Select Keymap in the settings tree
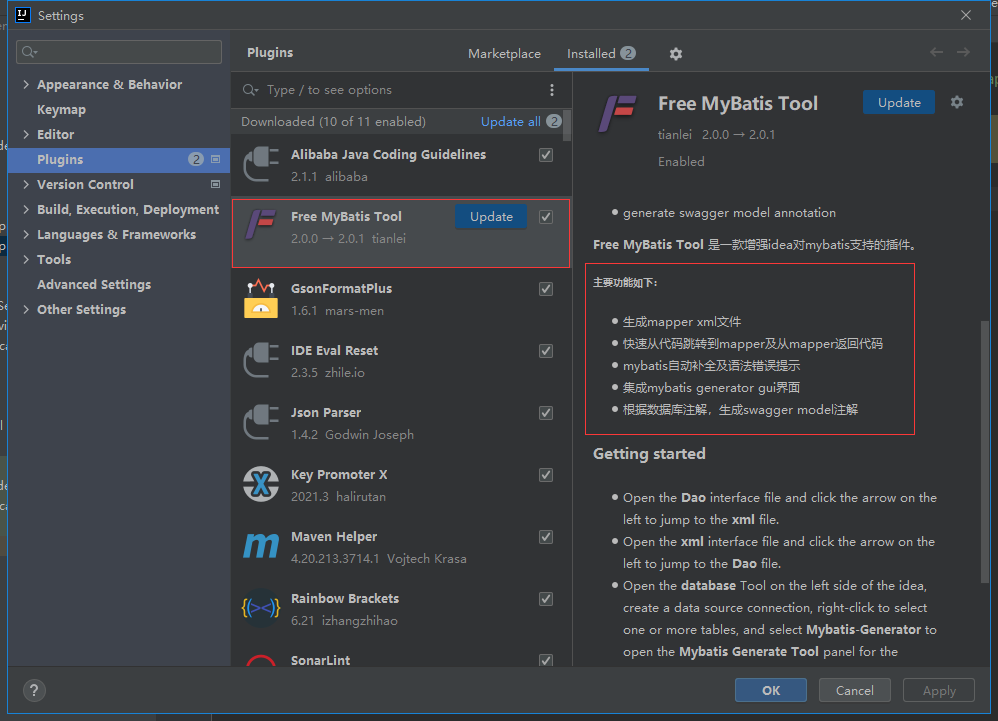 click(x=61, y=109)
